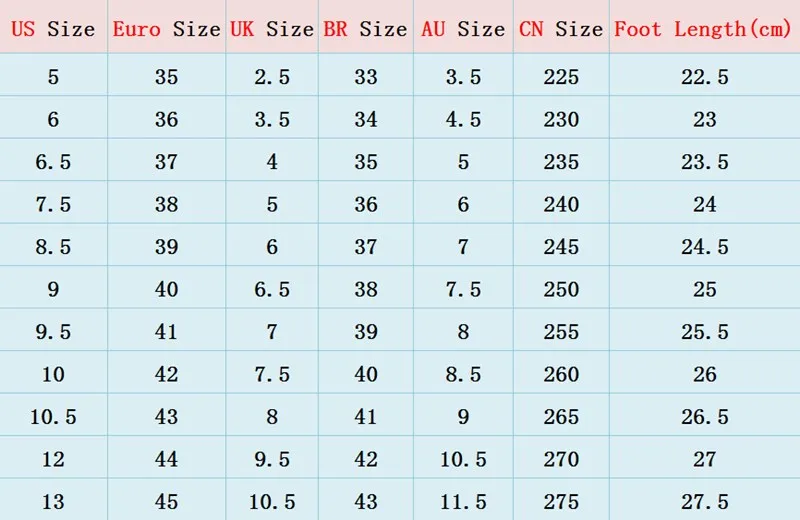800x520 pixels.
Task: Select the US size 10.5 cell
Action: 53,416
